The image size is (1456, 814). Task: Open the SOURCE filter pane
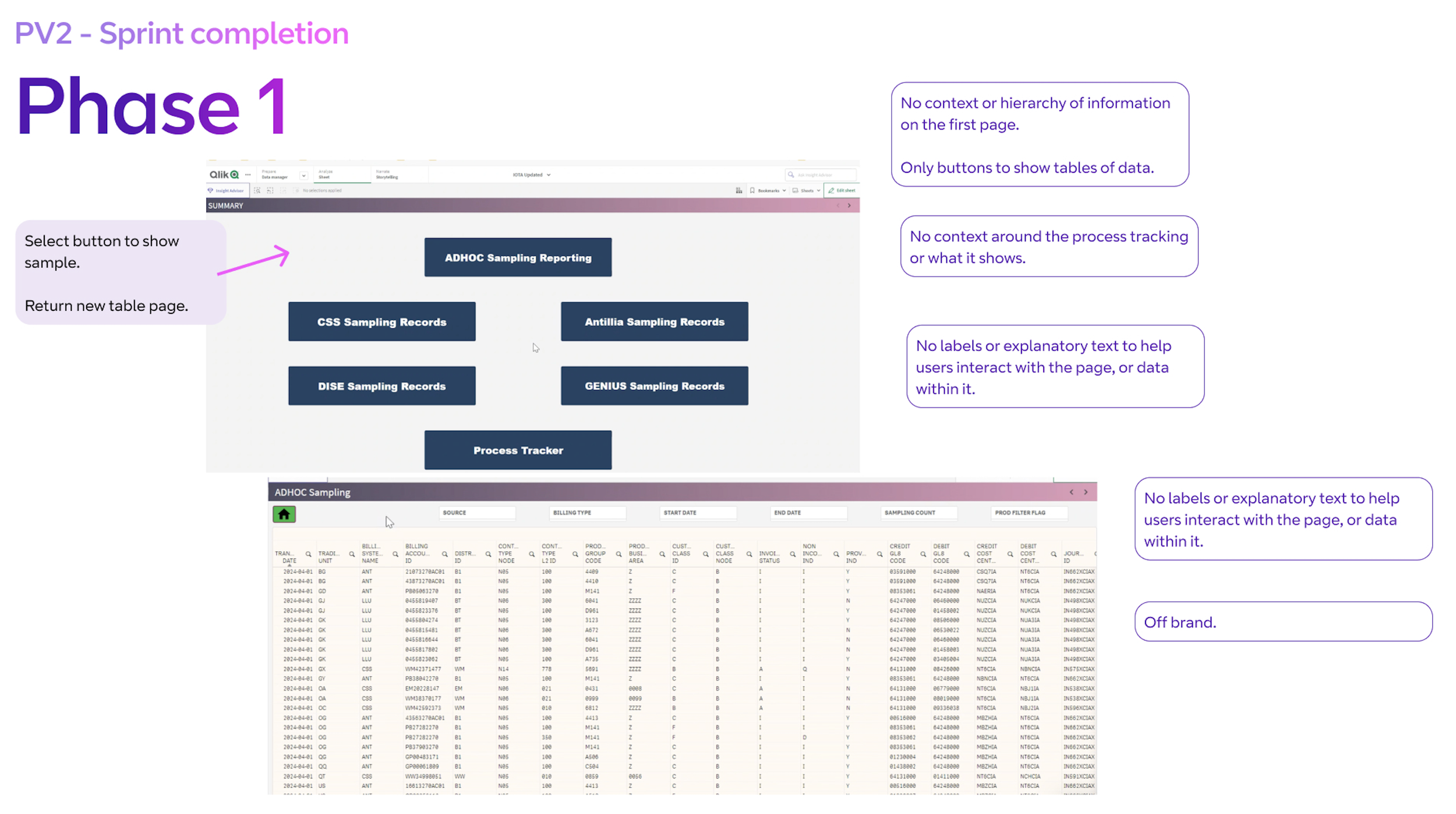pos(477,512)
